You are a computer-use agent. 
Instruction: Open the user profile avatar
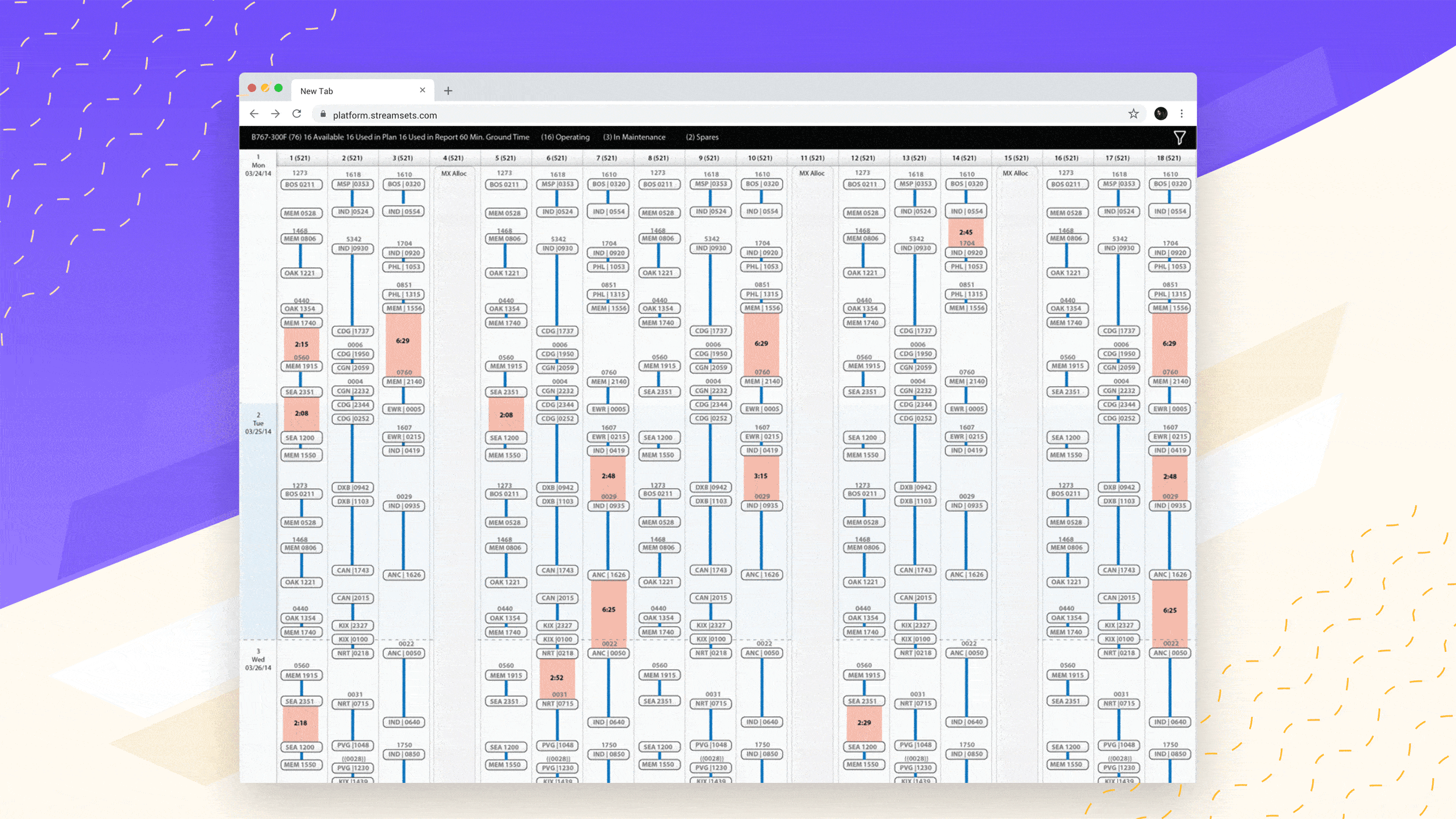(x=1160, y=114)
